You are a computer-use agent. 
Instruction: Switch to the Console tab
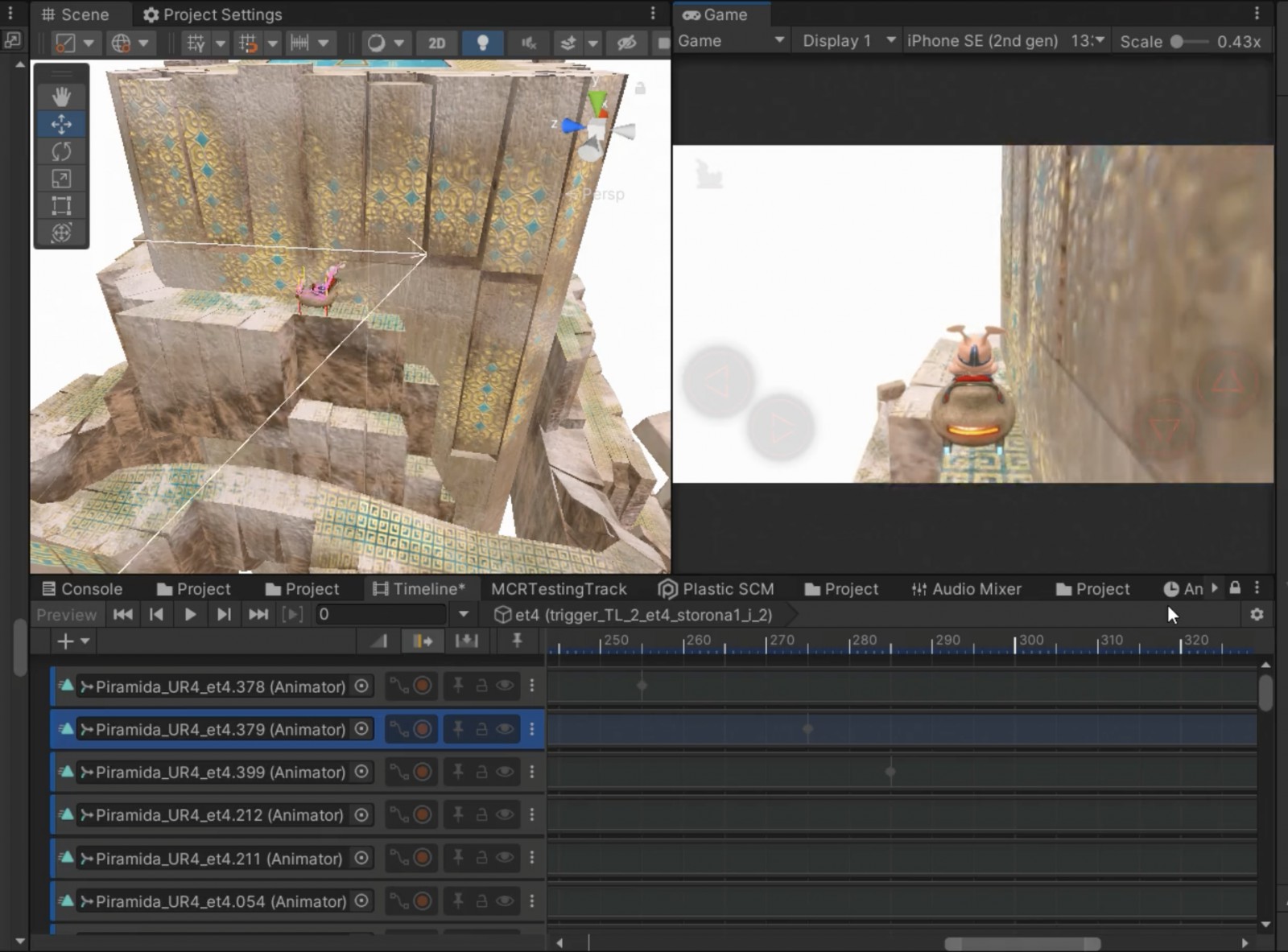pos(82,589)
